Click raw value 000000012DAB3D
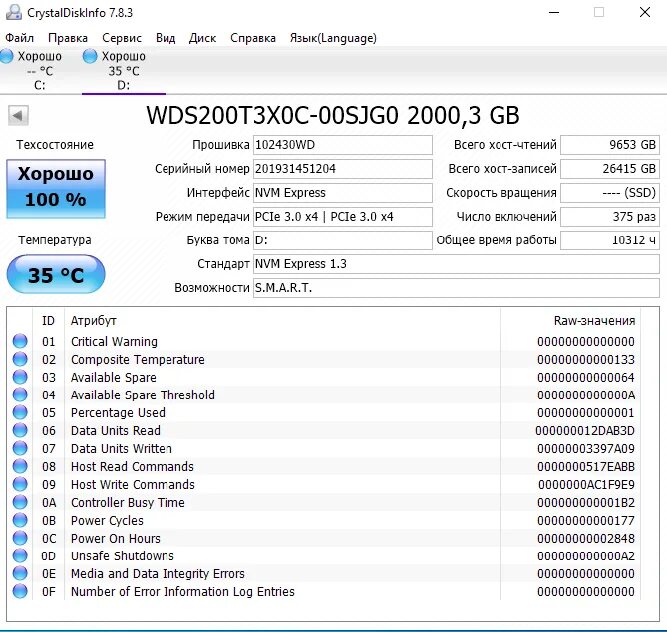The height and width of the screenshot is (632, 667). (585, 430)
